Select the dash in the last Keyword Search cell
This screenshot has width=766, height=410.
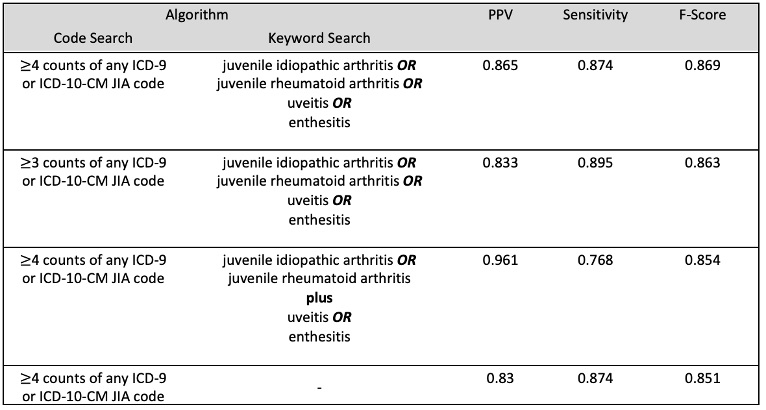coord(319,388)
